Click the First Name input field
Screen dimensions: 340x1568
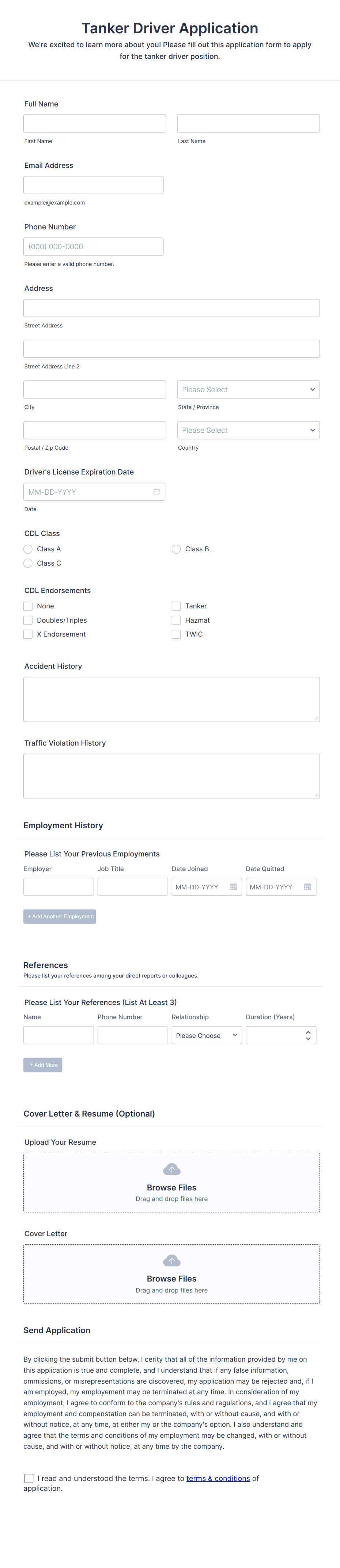[x=94, y=123]
